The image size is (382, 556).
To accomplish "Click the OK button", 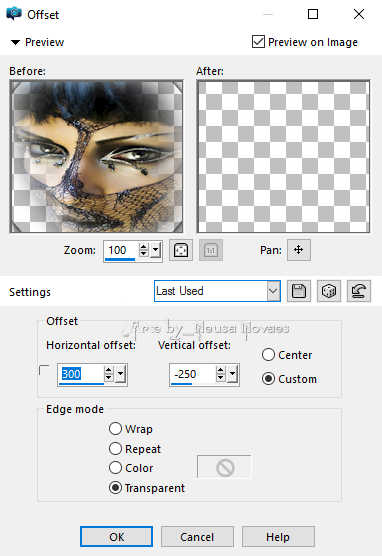I will pyautogui.click(x=116, y=536).
